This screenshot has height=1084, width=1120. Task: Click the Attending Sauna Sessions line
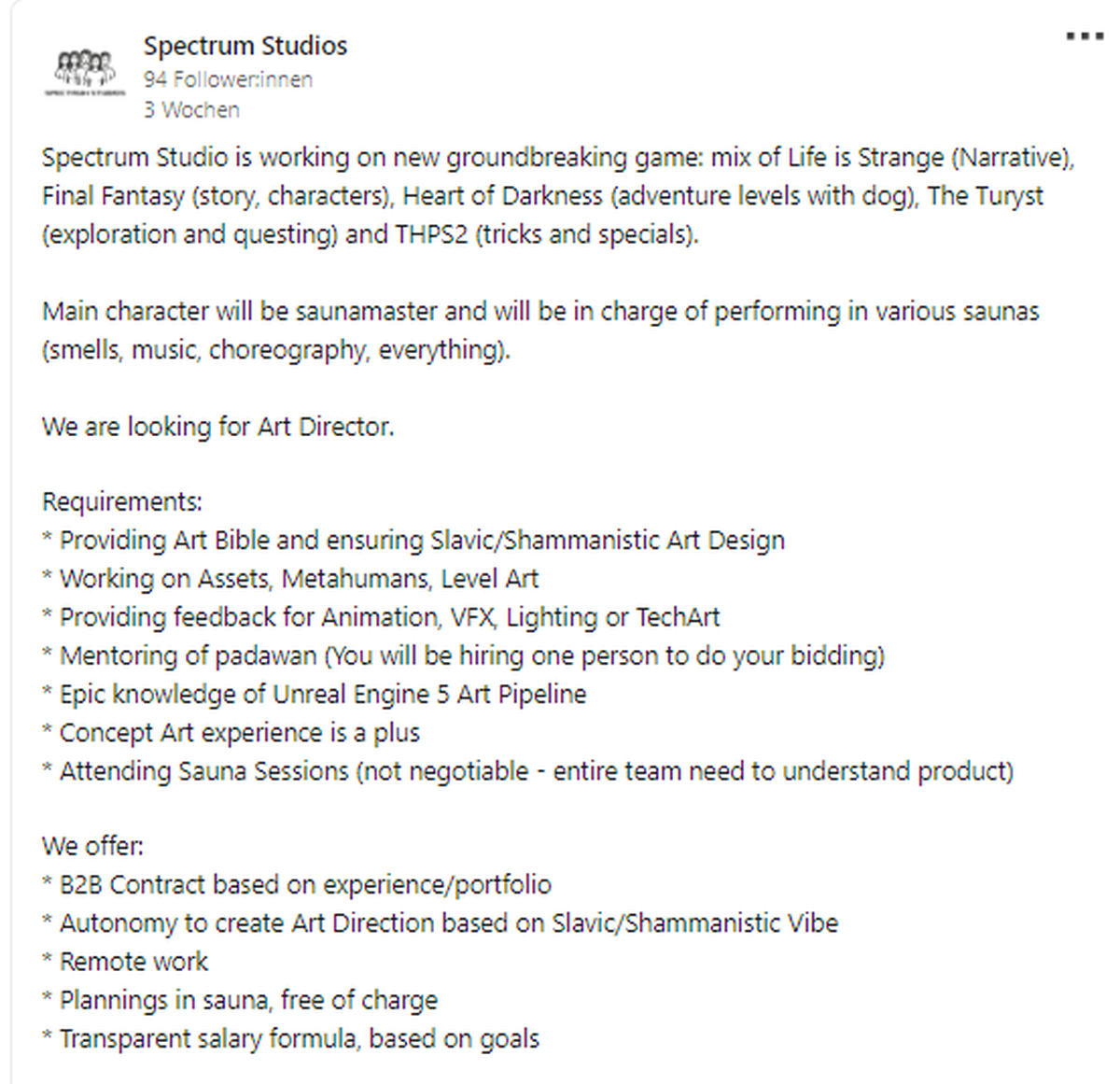click(x=528, y=771)
